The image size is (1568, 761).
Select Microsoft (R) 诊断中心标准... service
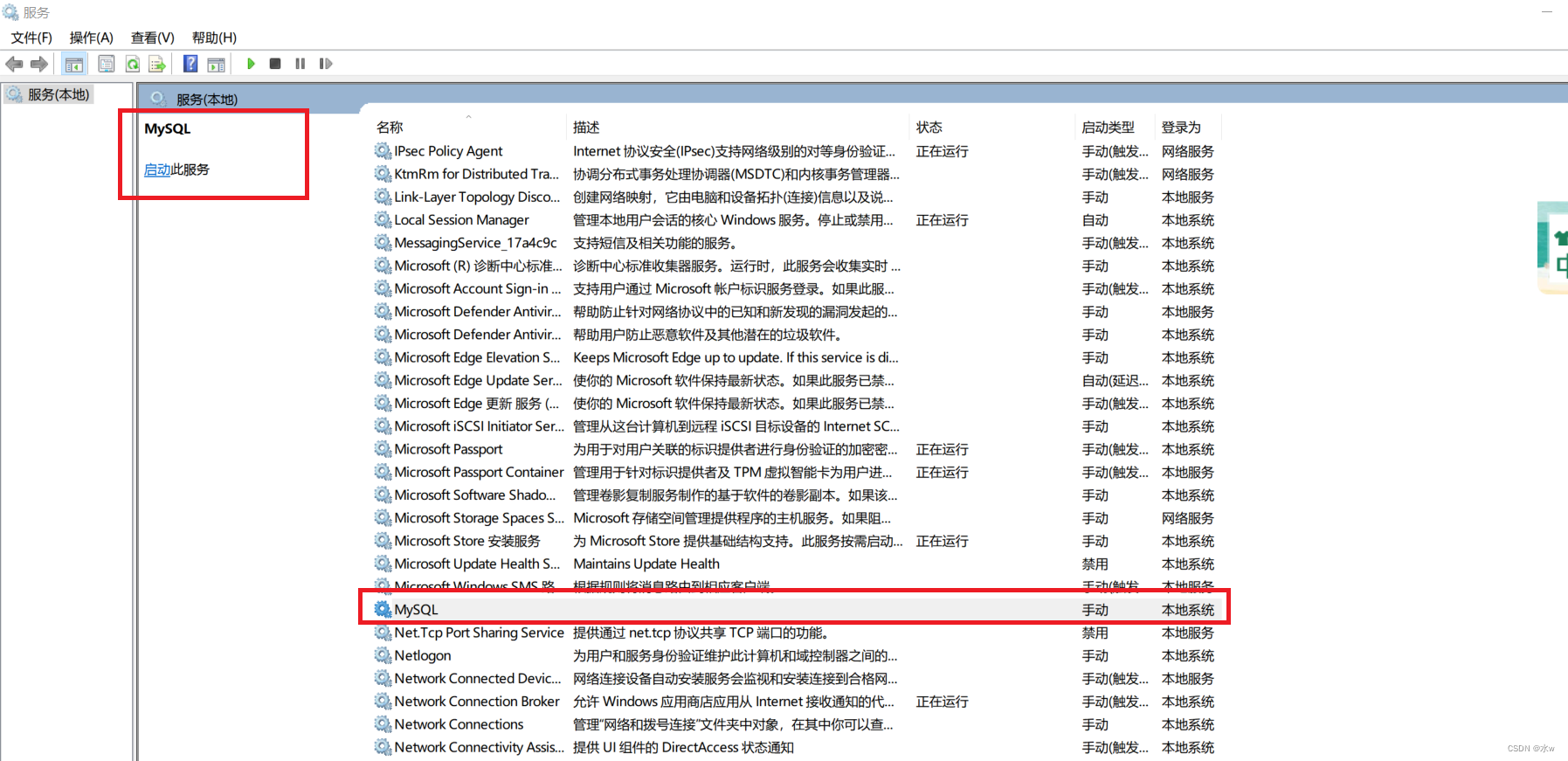click(478, 266)
